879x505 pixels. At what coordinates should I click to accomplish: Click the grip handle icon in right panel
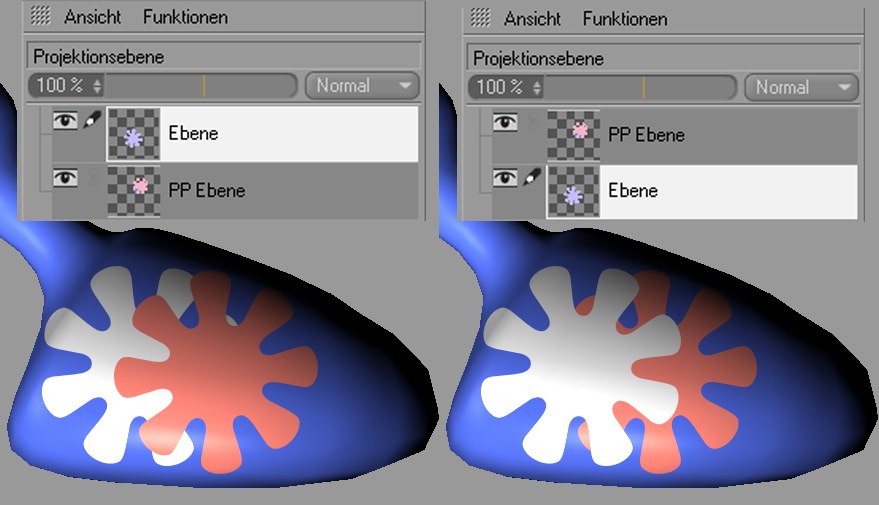click(480, 18)
